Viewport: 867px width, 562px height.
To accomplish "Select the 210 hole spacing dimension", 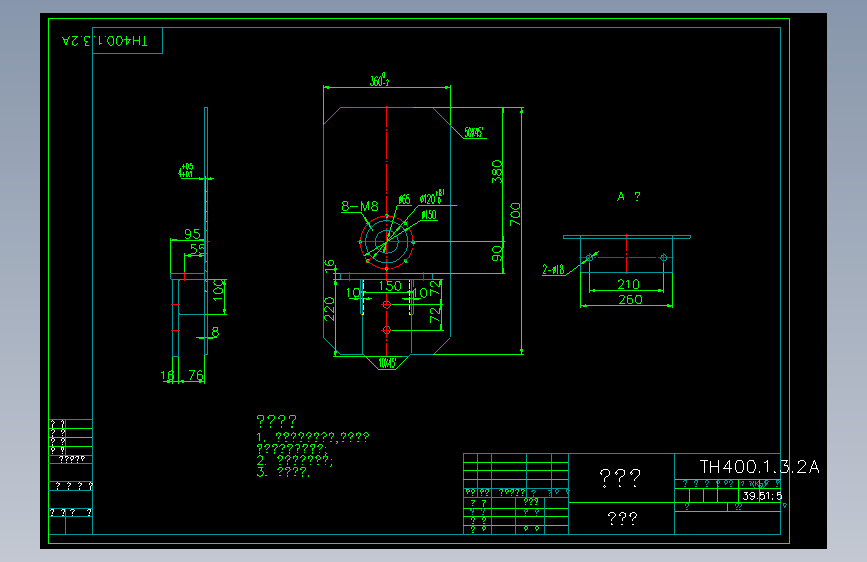I will [628, 284].
